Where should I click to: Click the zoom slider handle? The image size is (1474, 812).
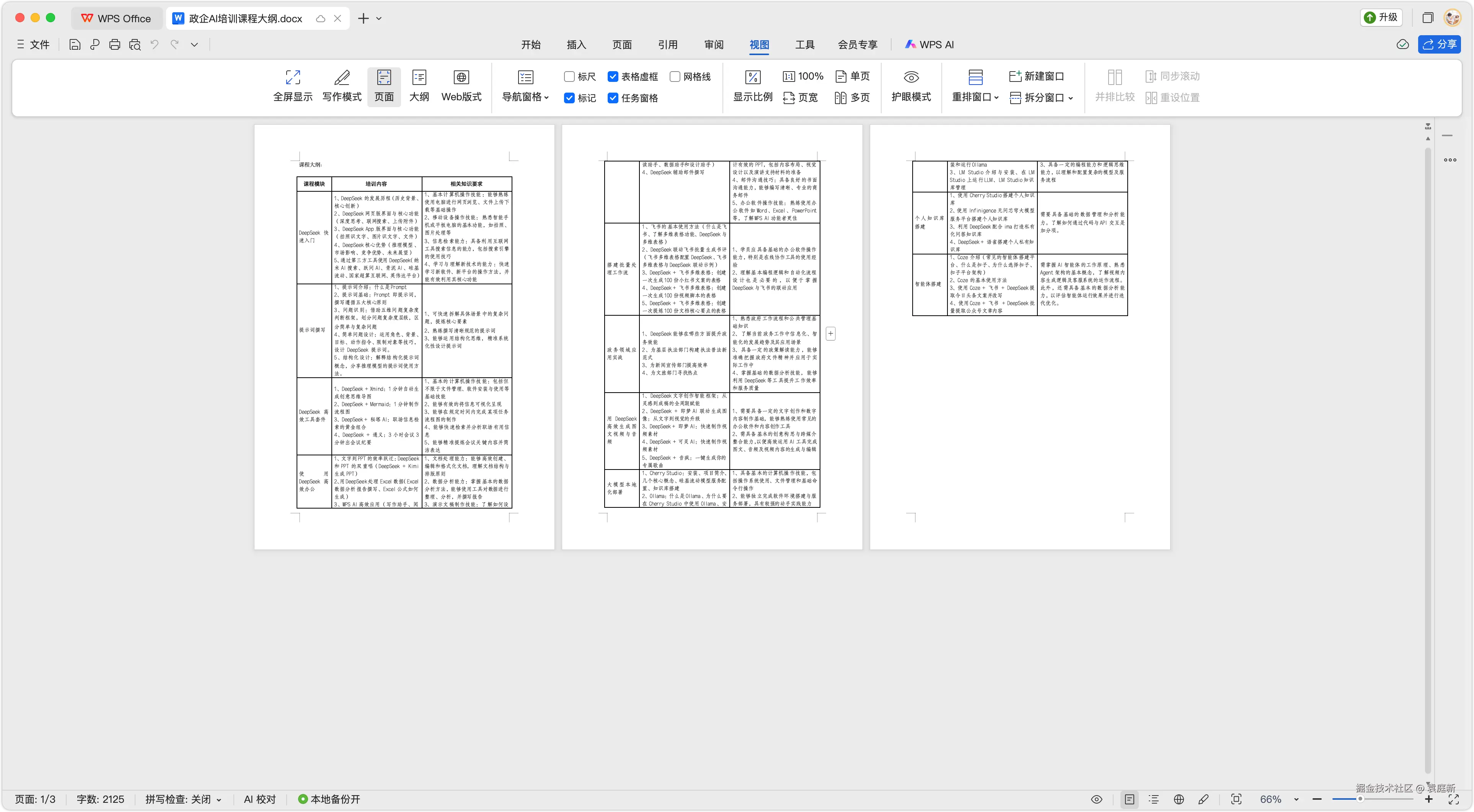(x=1360, y=799)
